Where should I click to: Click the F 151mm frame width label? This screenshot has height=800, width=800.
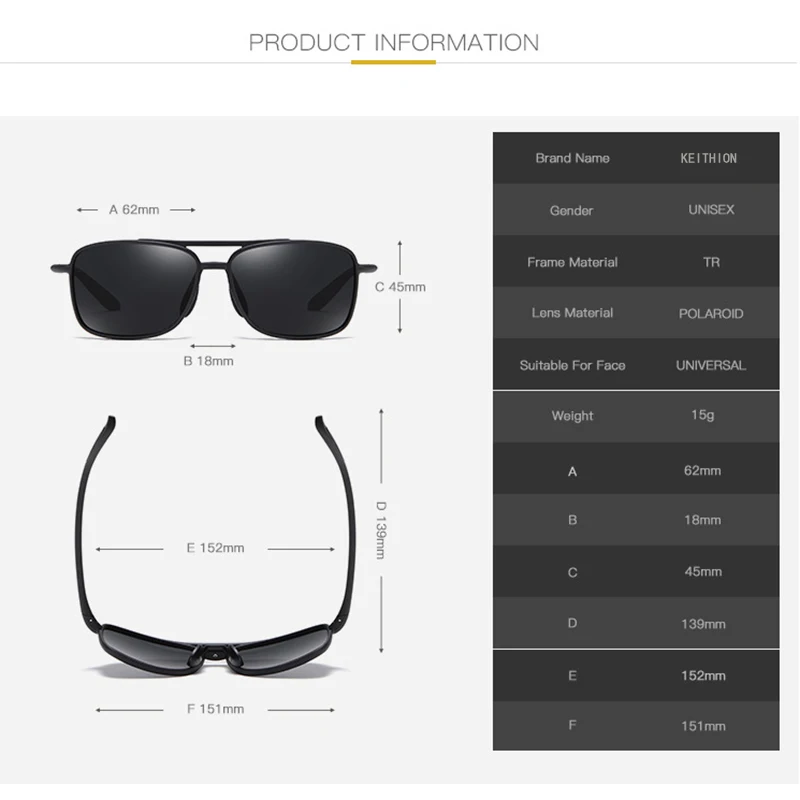[x=215, y=709]
